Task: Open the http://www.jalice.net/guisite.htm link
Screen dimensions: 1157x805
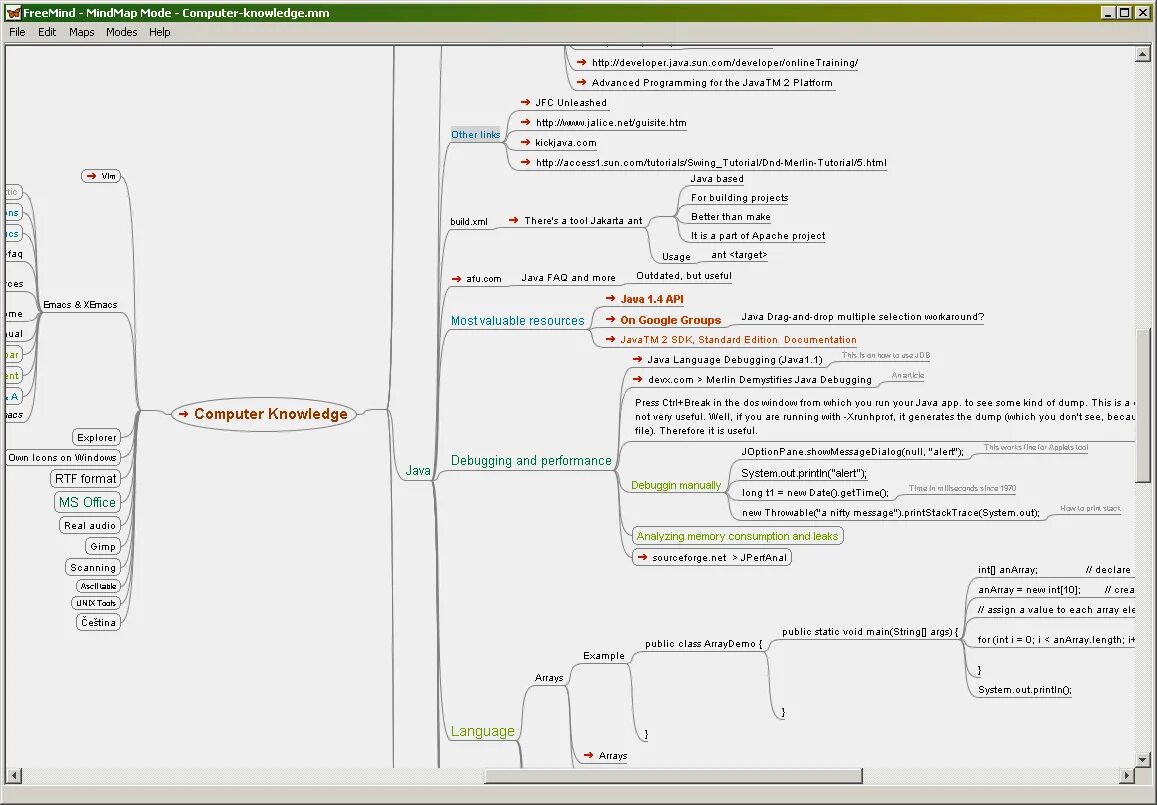Action: (611, 123)
